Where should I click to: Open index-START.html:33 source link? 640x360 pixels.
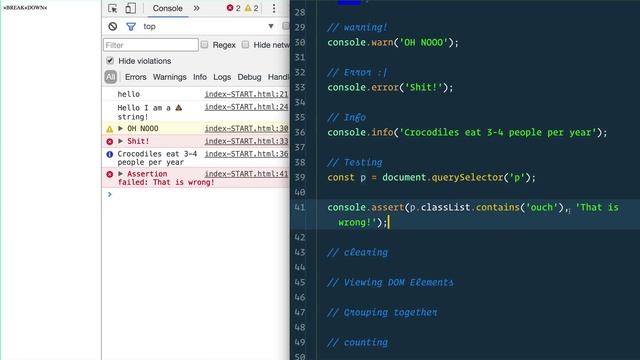point(246,141)
